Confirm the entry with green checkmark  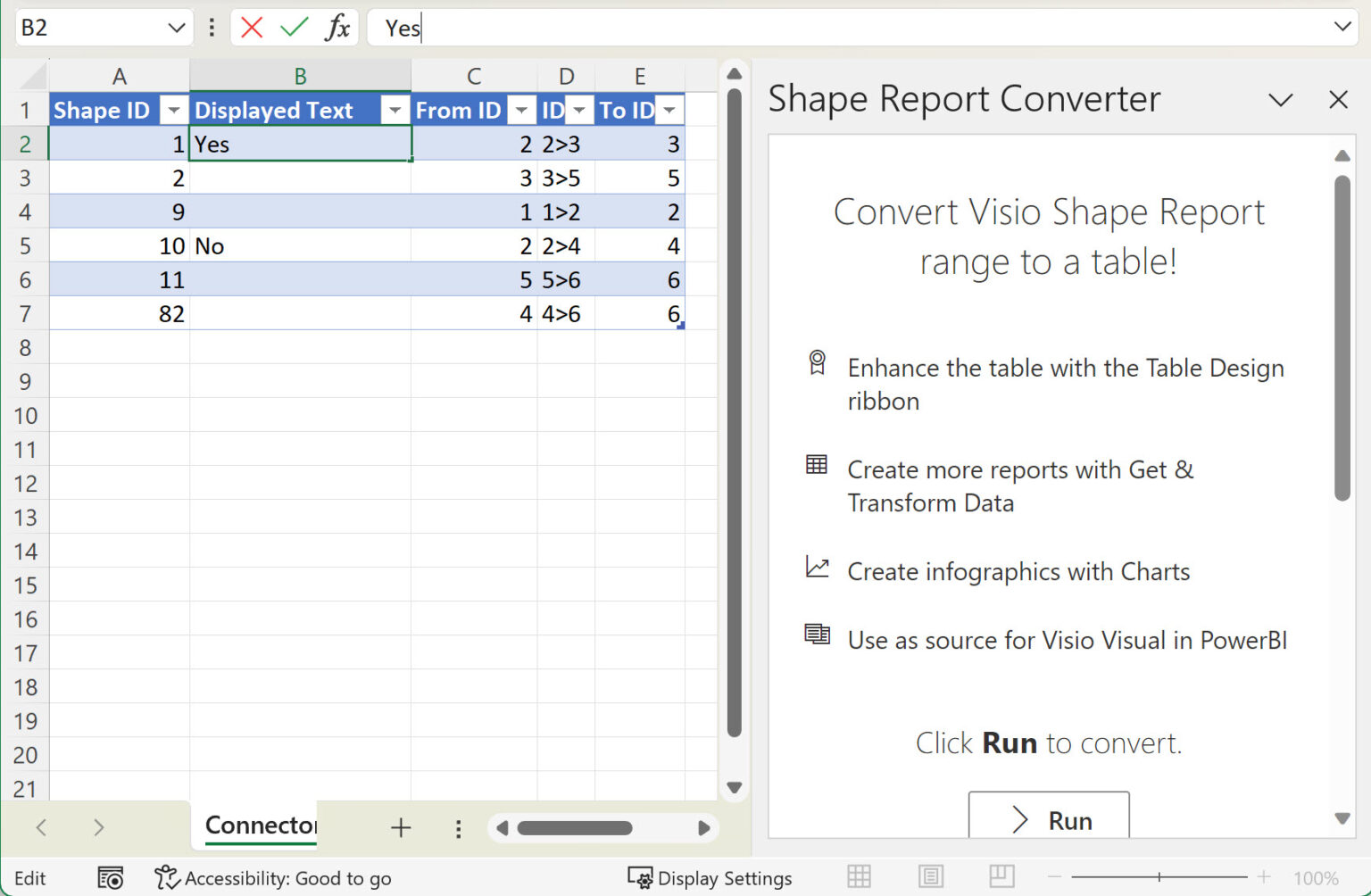tap(295, 27)
